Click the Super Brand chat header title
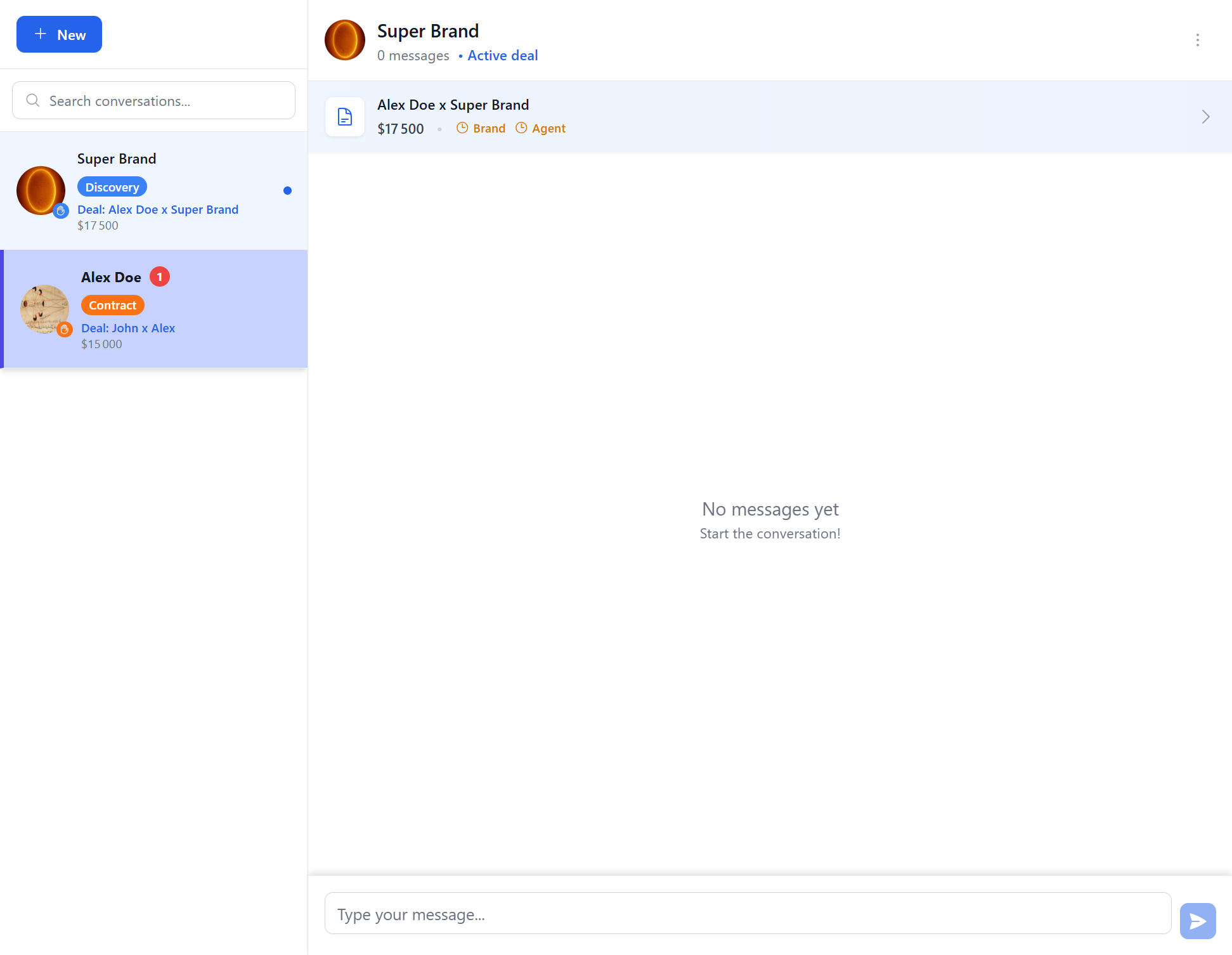 428,30
